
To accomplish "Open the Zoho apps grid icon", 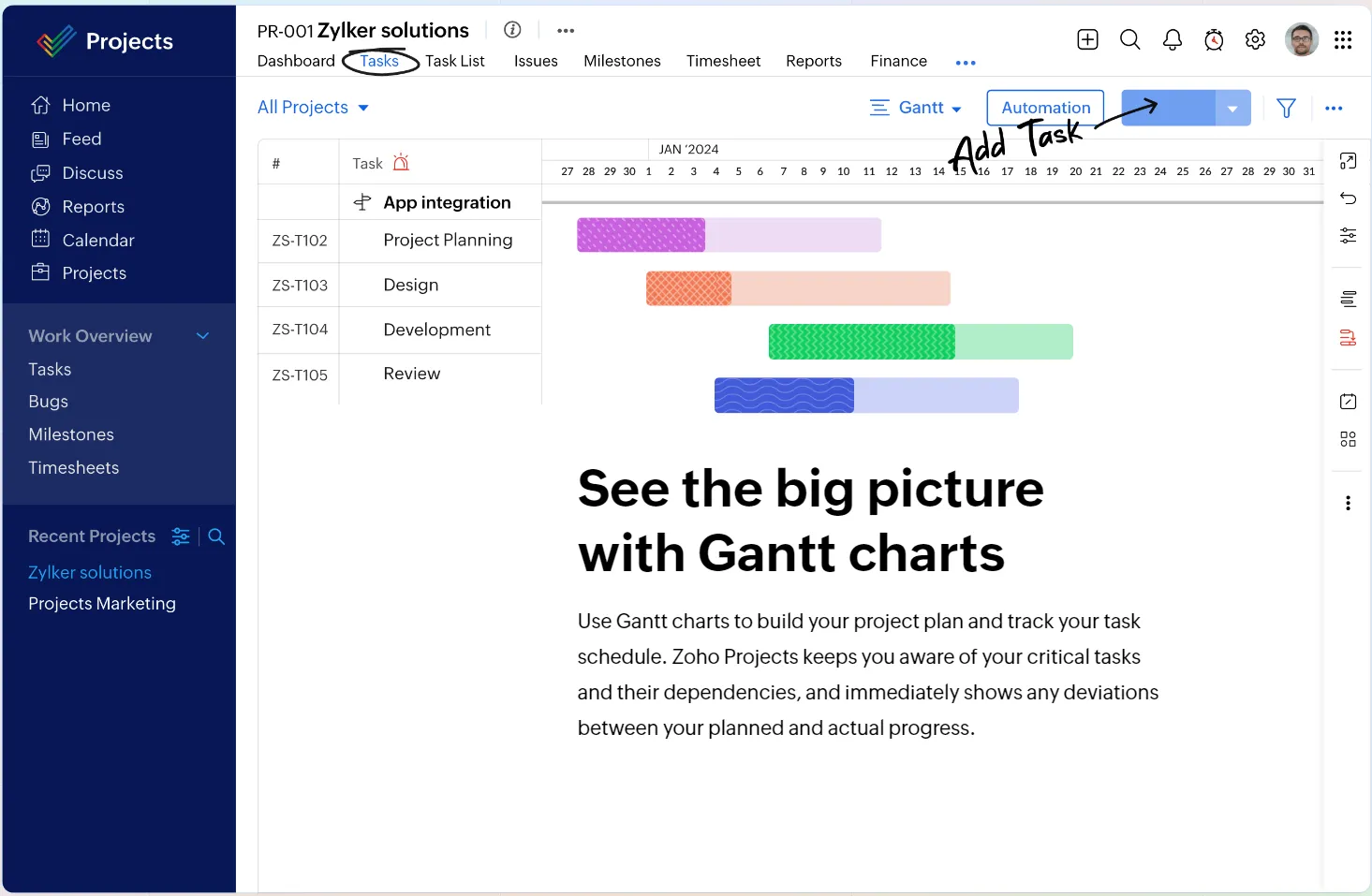I will tap(1344, 39).
